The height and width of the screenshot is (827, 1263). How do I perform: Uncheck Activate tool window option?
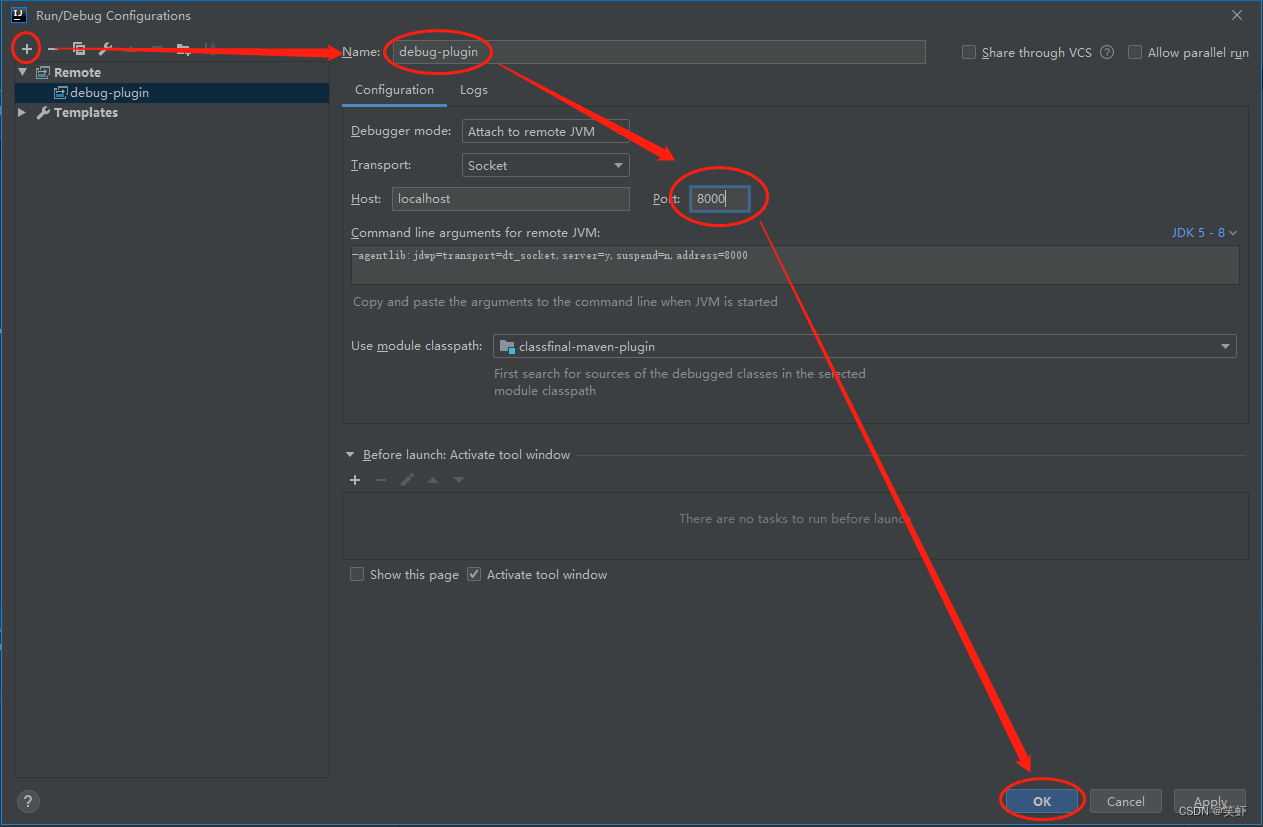click(474, 574)
